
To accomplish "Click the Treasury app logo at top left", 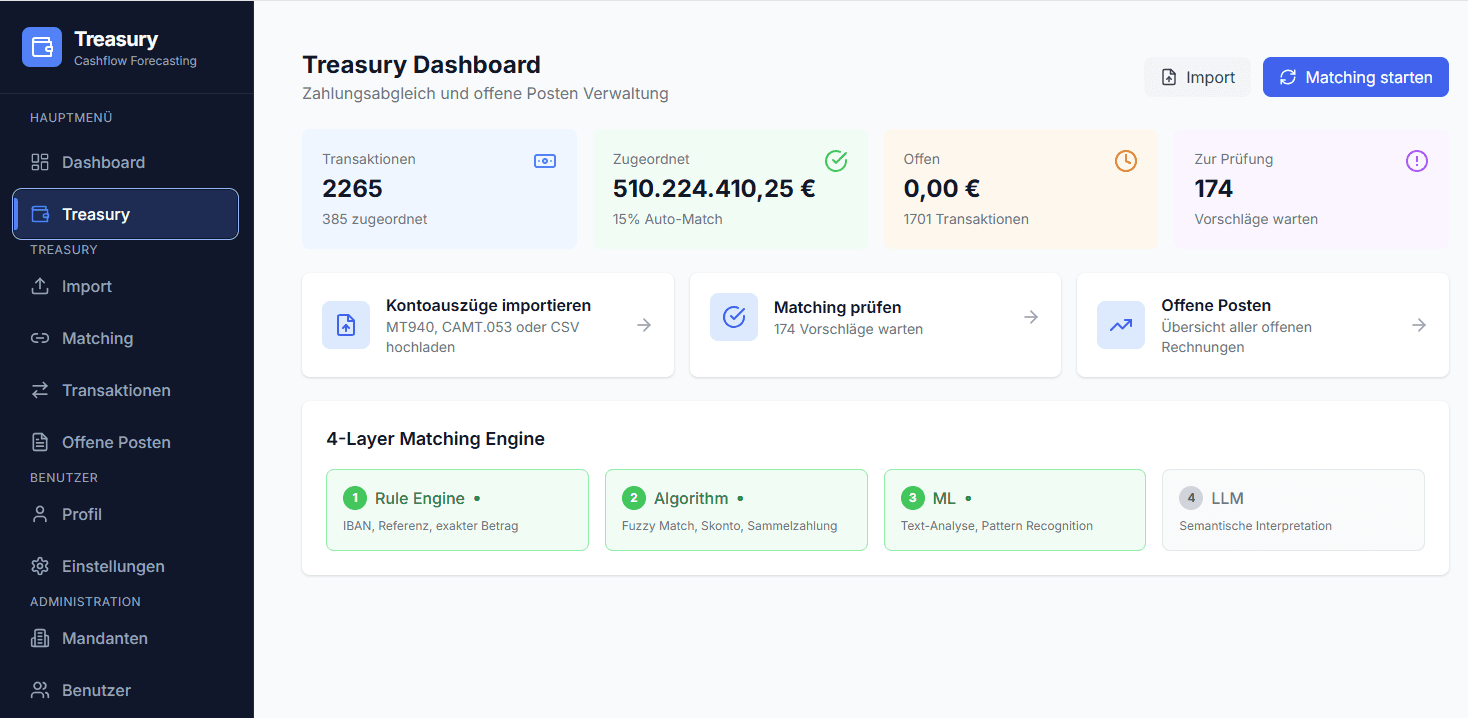I will click(42, 46).
